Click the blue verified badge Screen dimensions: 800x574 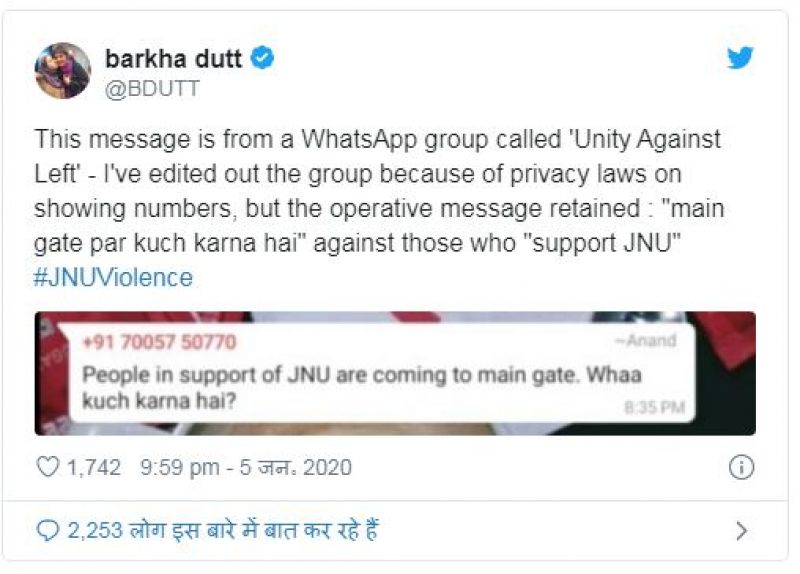tap(262, 58)
